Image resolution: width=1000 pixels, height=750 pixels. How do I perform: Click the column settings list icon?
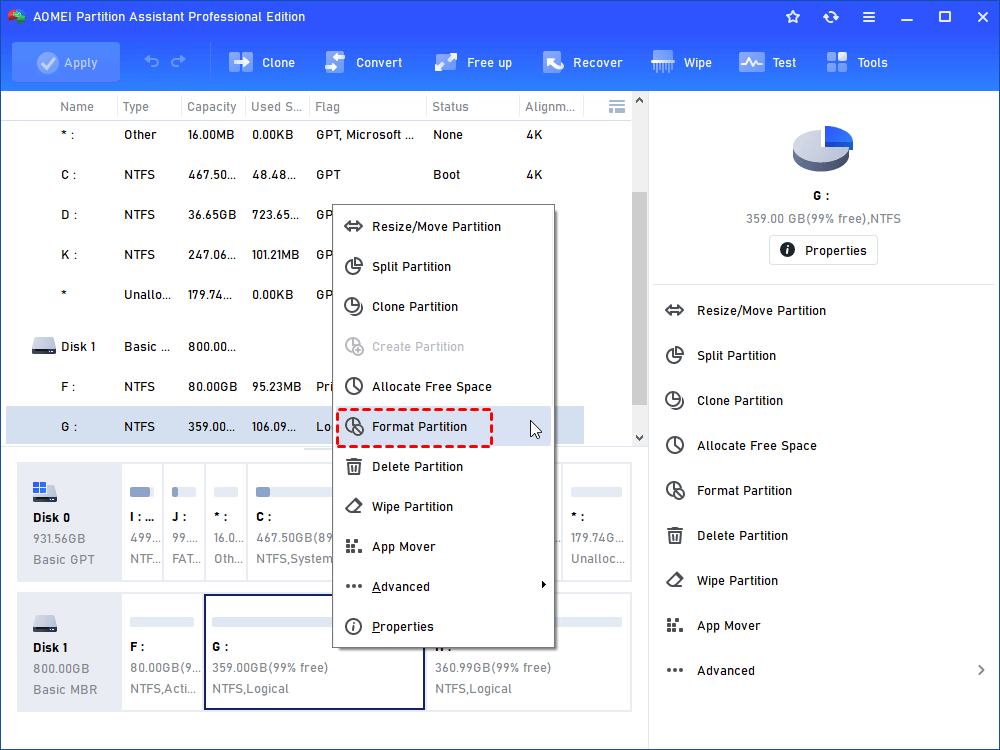617,107
